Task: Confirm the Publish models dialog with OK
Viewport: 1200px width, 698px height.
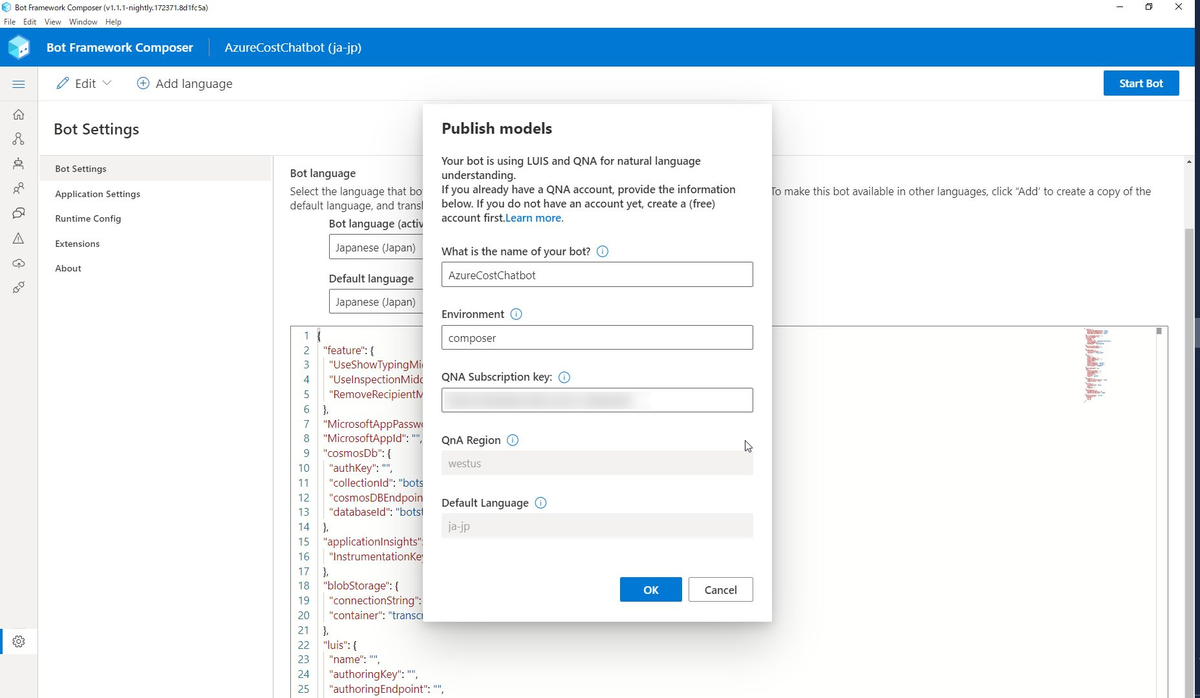Action: tap(651, 589)
